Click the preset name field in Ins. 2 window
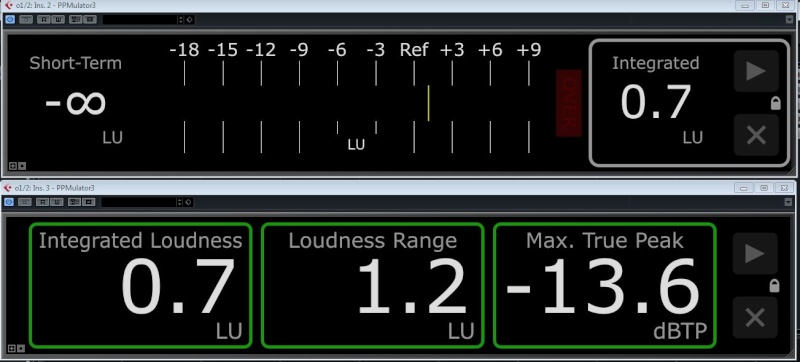This screenshot has width=800, height=362. click(x=140, y=19)
